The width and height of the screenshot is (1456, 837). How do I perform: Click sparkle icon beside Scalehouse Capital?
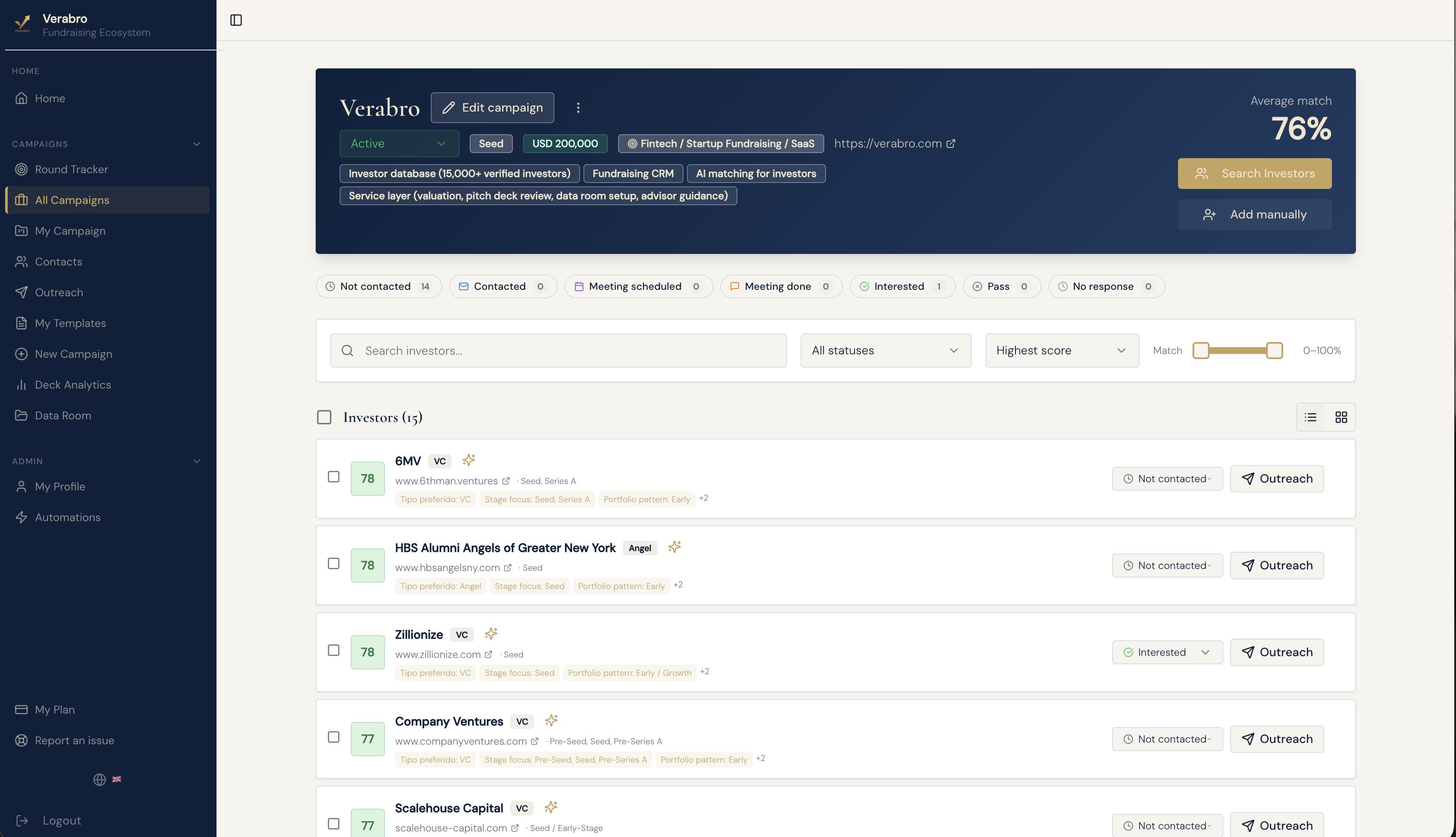point(550,807)
